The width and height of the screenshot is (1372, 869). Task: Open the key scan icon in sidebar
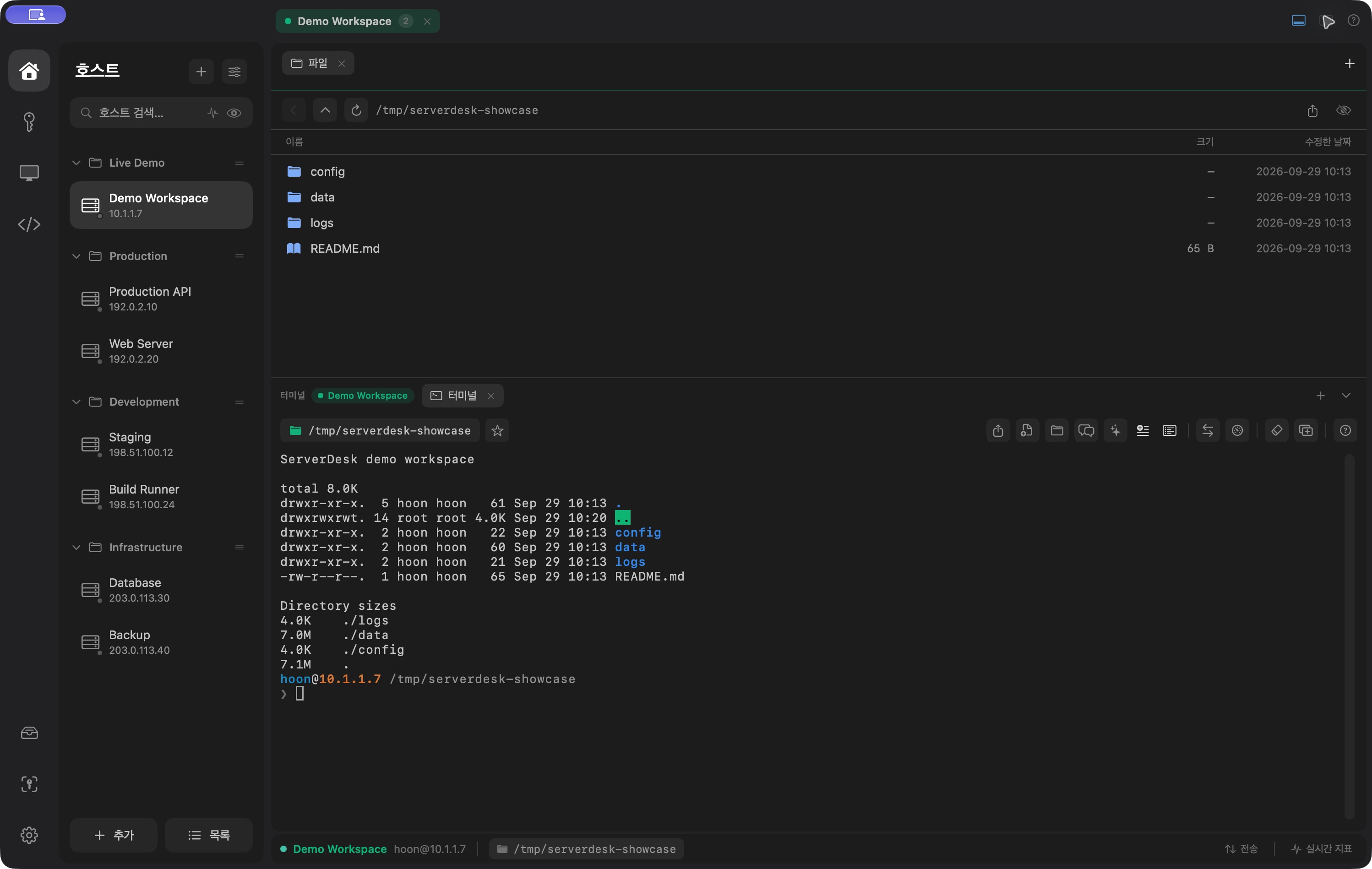tap(29, 784)
